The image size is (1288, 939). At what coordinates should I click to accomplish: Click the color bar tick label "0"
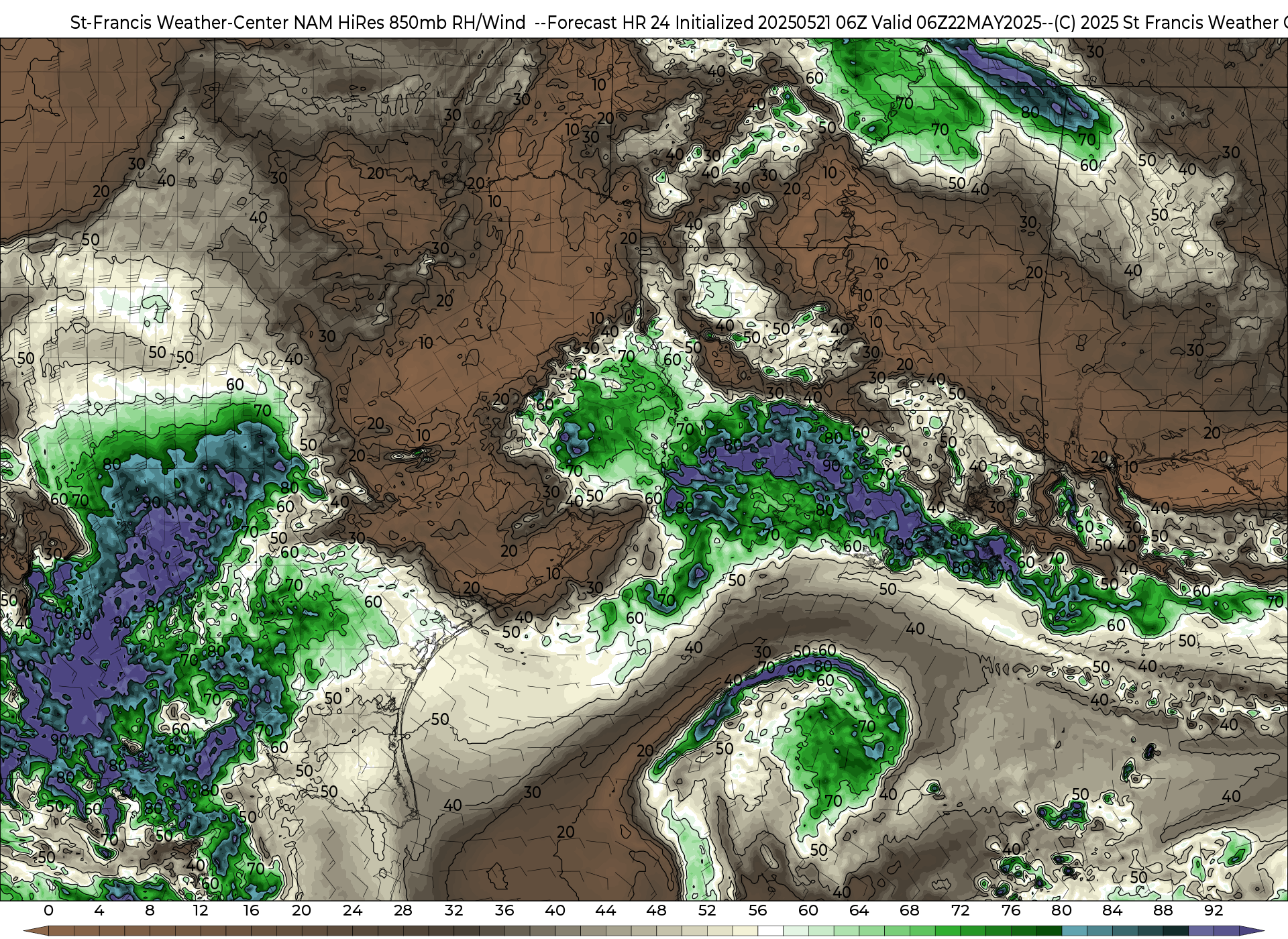48,911
